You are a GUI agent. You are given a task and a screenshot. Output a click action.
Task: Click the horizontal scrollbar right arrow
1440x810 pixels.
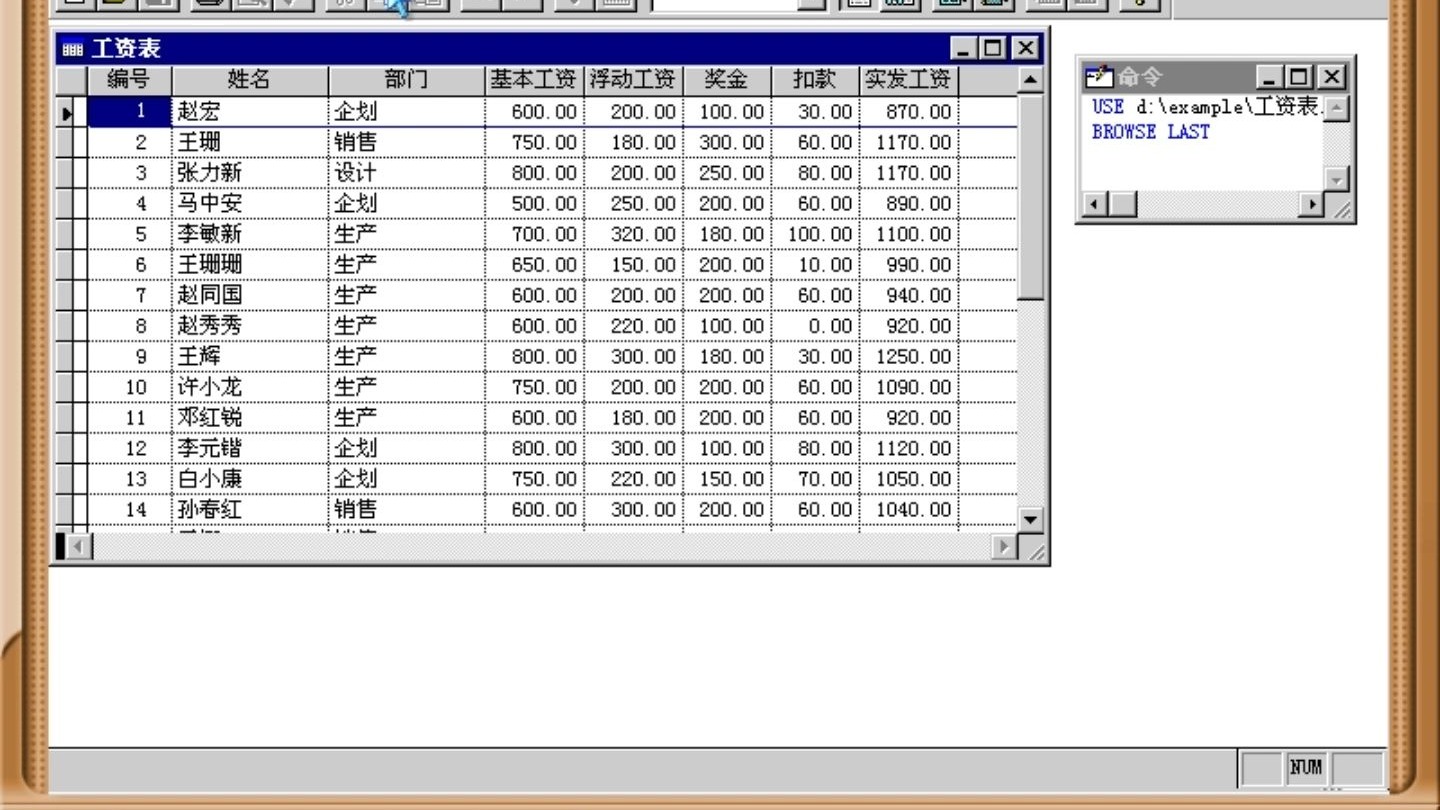click(x=1003, y=546)
